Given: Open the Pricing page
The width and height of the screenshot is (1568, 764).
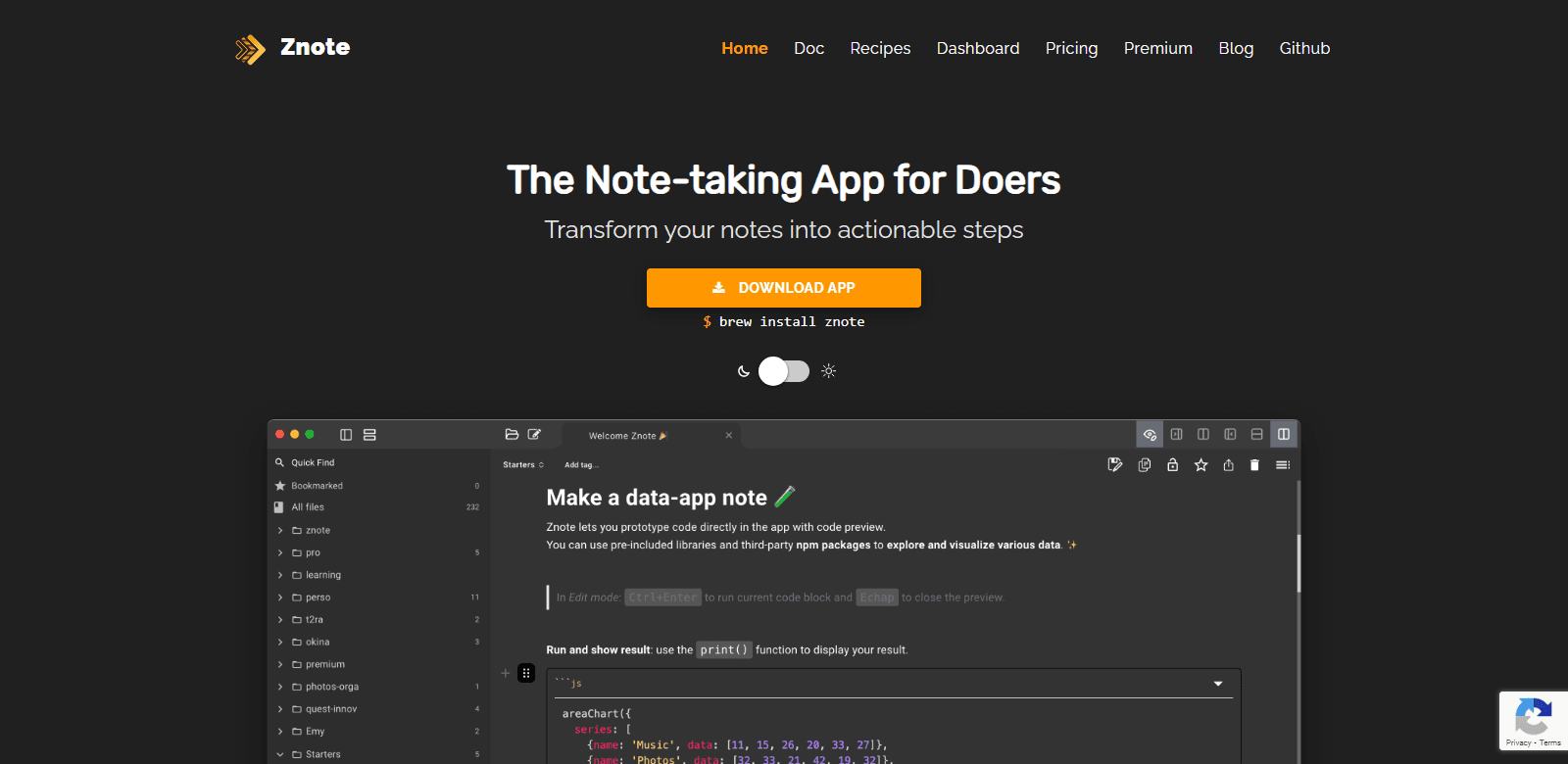Looking at the screenshot, I should (x=1071, y=48).
